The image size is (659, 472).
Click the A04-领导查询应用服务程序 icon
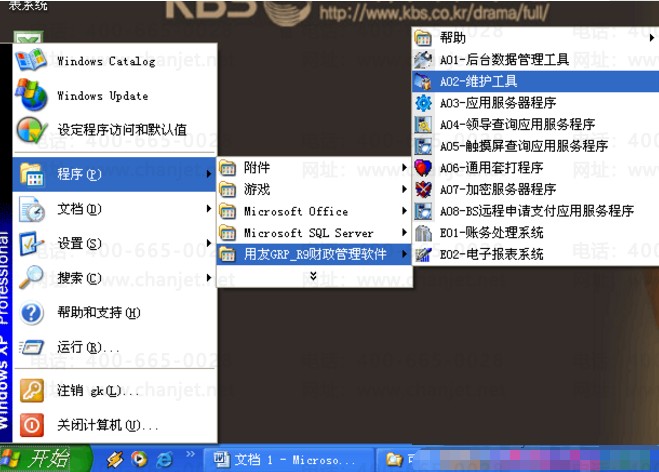pyautogui.click(x=423, y=124)
